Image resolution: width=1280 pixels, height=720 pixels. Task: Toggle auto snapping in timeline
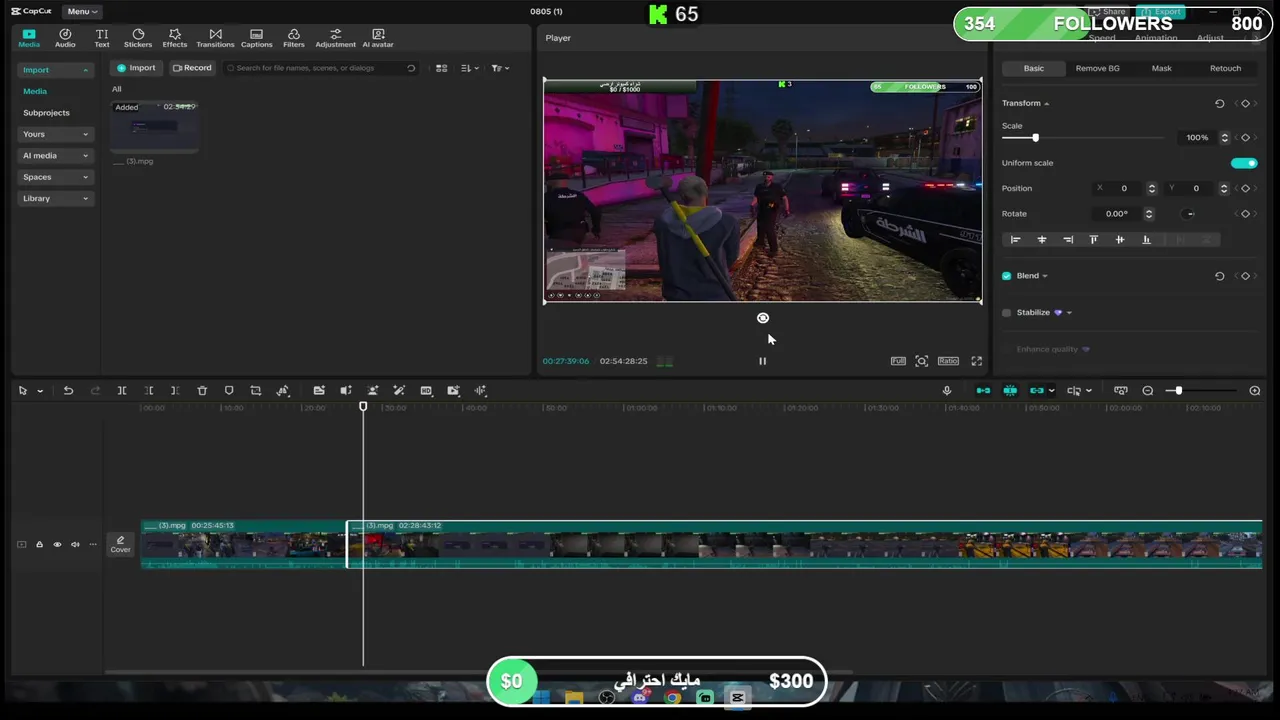pos(1010,391)
